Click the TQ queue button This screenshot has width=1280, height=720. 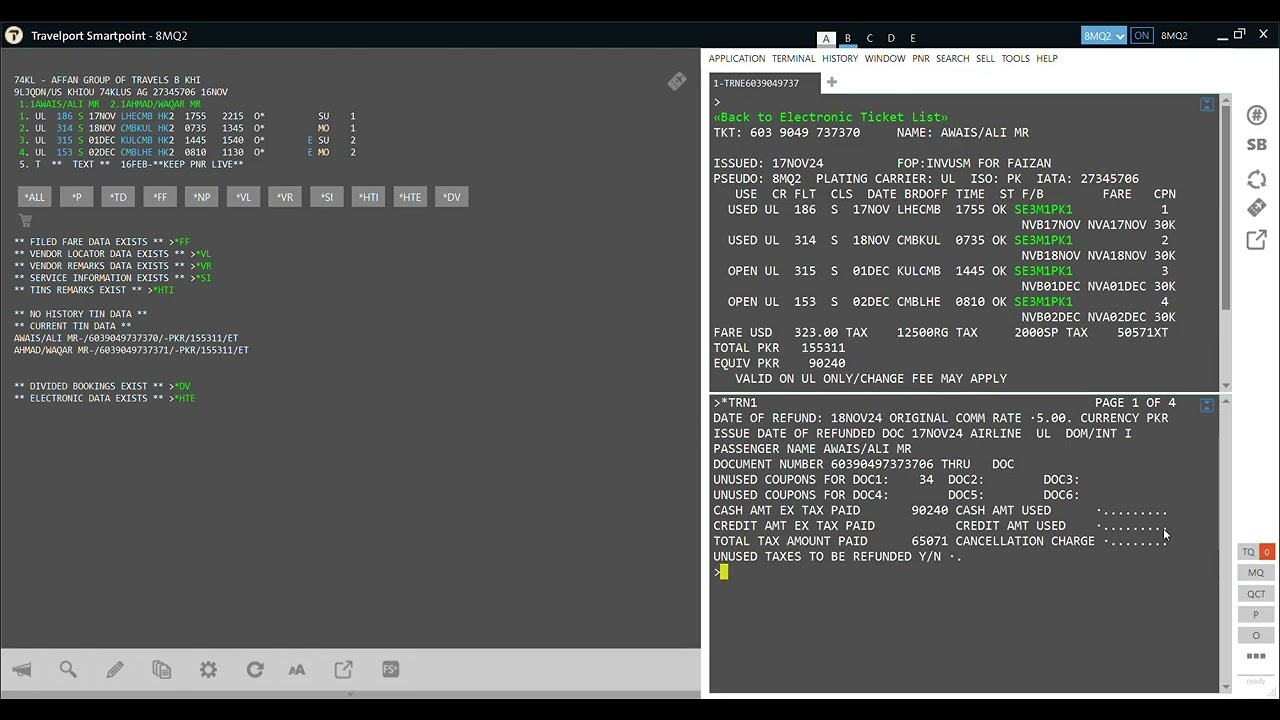point(1248,552)
